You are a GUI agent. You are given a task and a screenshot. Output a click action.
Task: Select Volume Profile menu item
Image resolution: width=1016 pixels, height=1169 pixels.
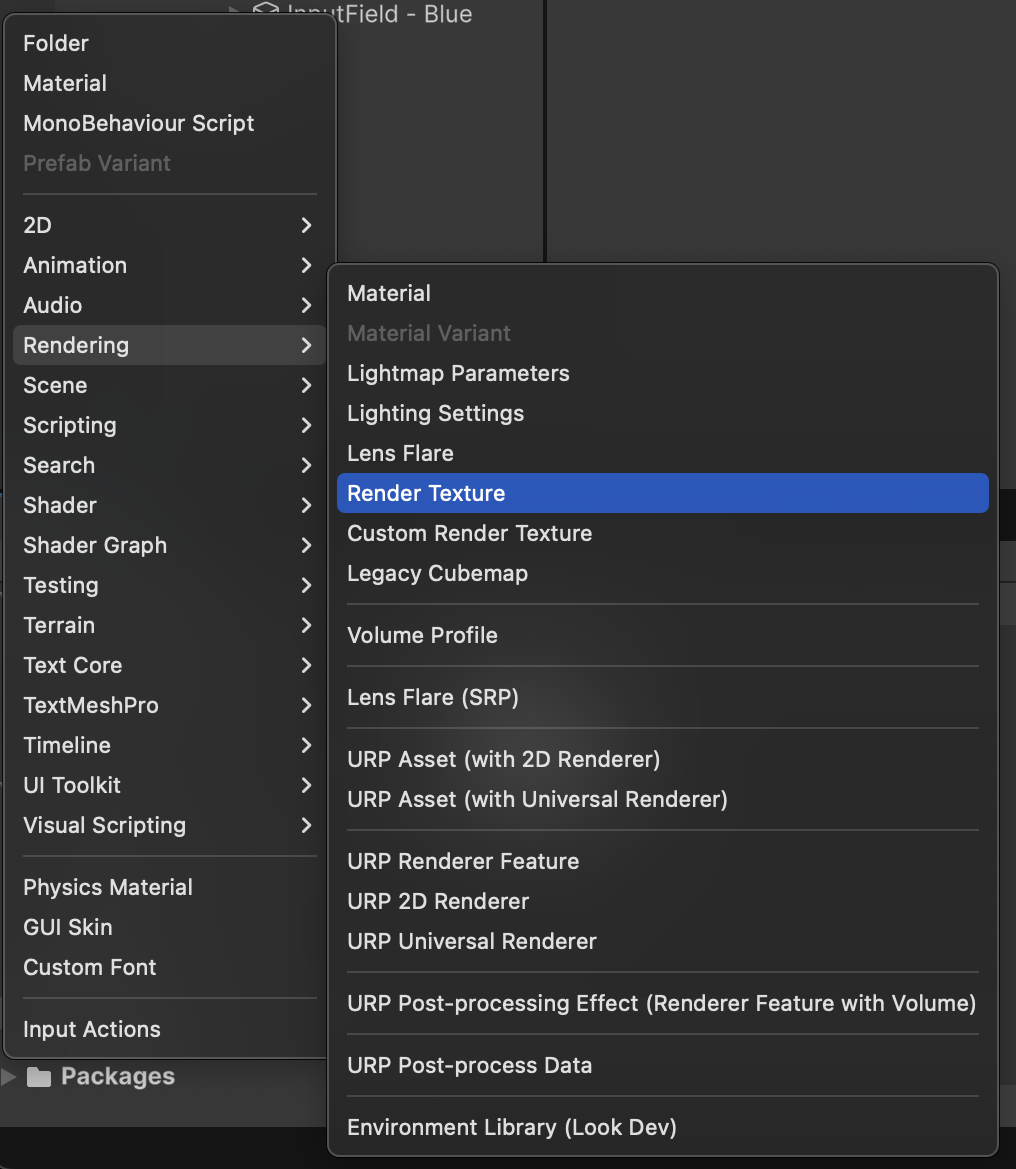[422, 635]
